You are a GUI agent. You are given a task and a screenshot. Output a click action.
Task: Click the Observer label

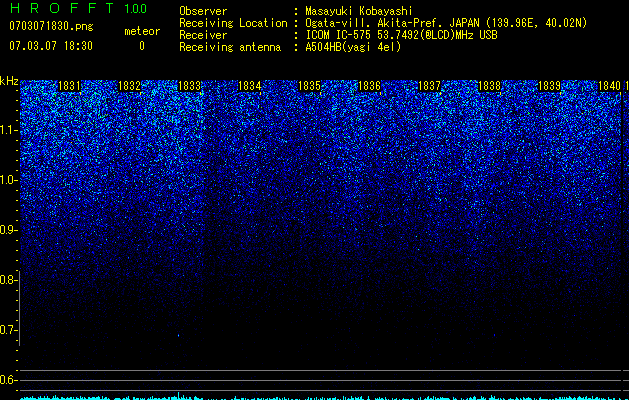[x=203, y=11]
